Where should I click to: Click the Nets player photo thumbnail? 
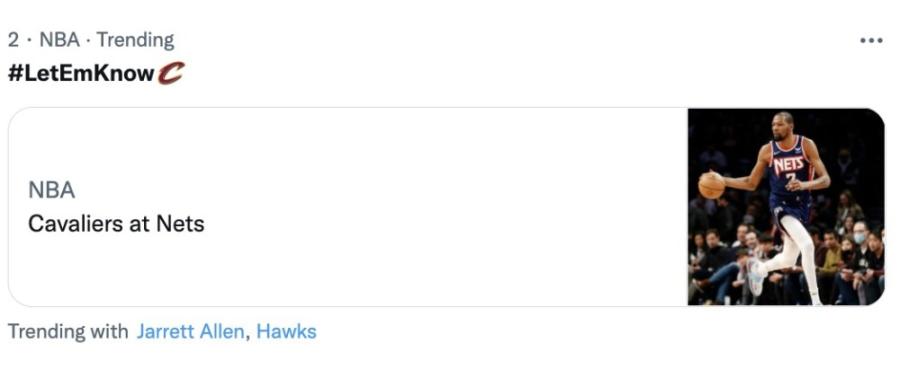point(786,207)
